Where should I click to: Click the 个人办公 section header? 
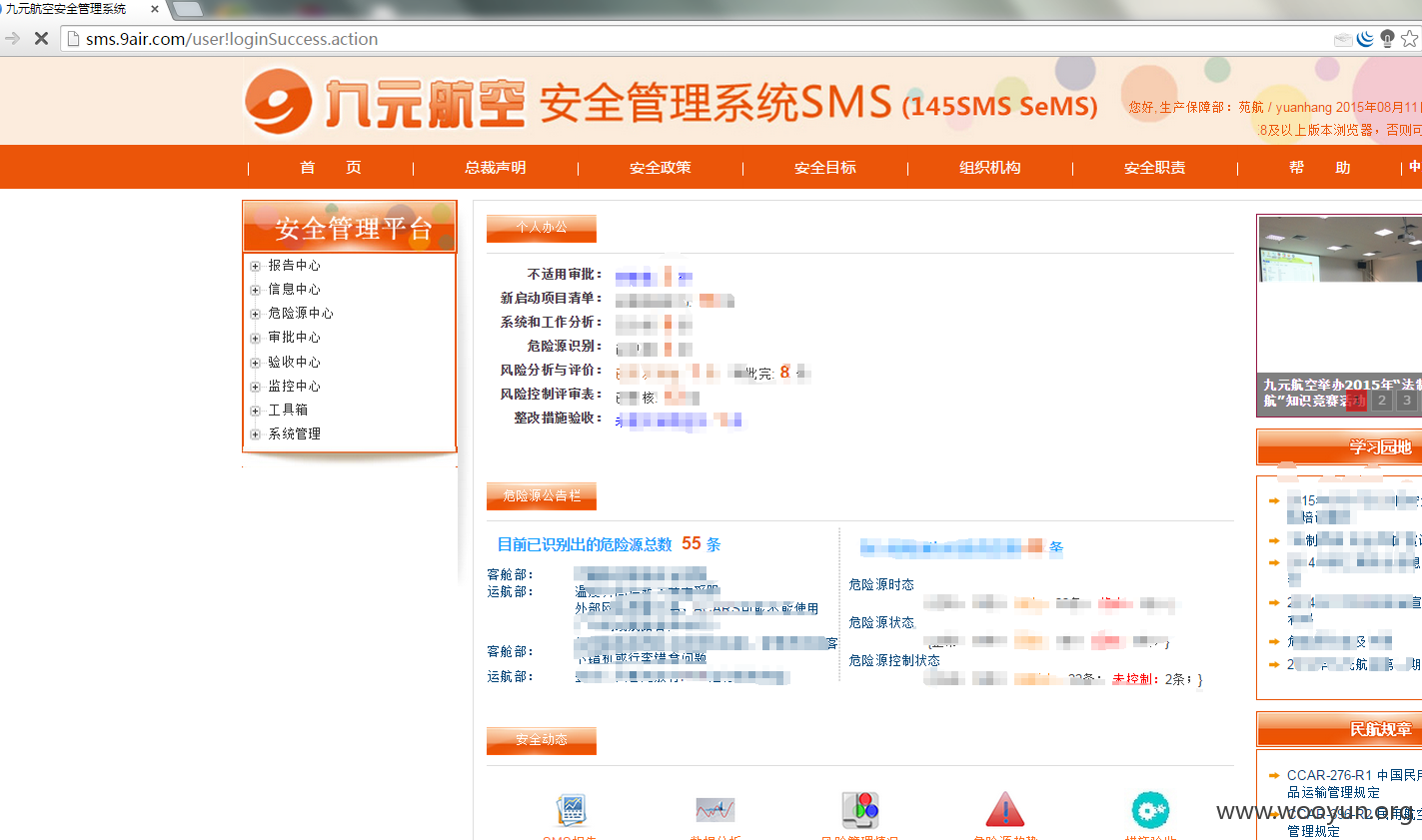pos(542,228)
